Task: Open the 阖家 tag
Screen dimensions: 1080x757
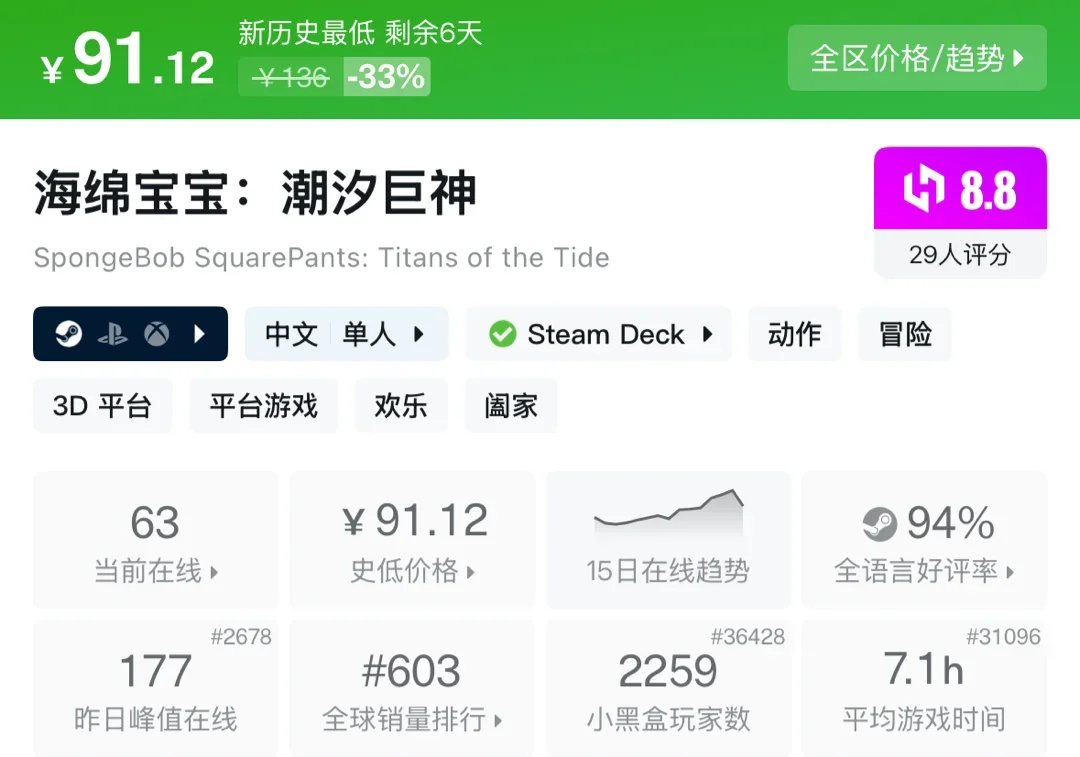Action: (511, 406)
